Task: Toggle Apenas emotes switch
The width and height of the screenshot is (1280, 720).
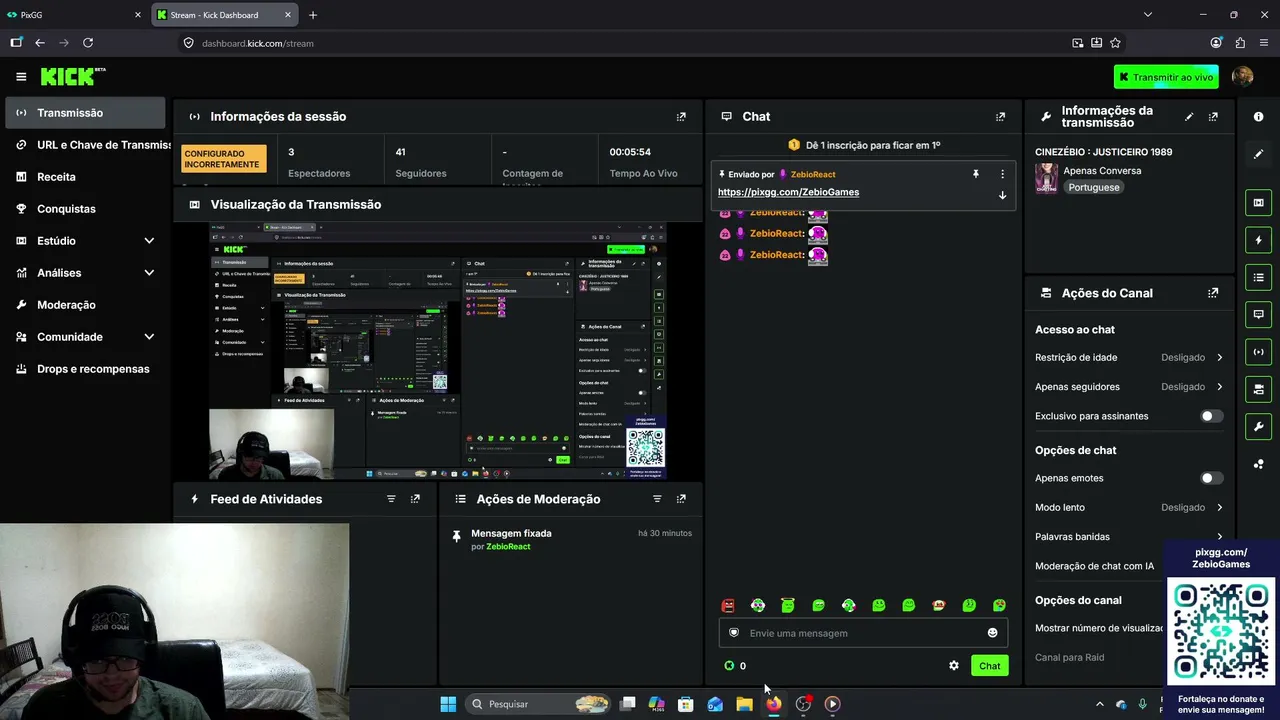Action: 1211,478
